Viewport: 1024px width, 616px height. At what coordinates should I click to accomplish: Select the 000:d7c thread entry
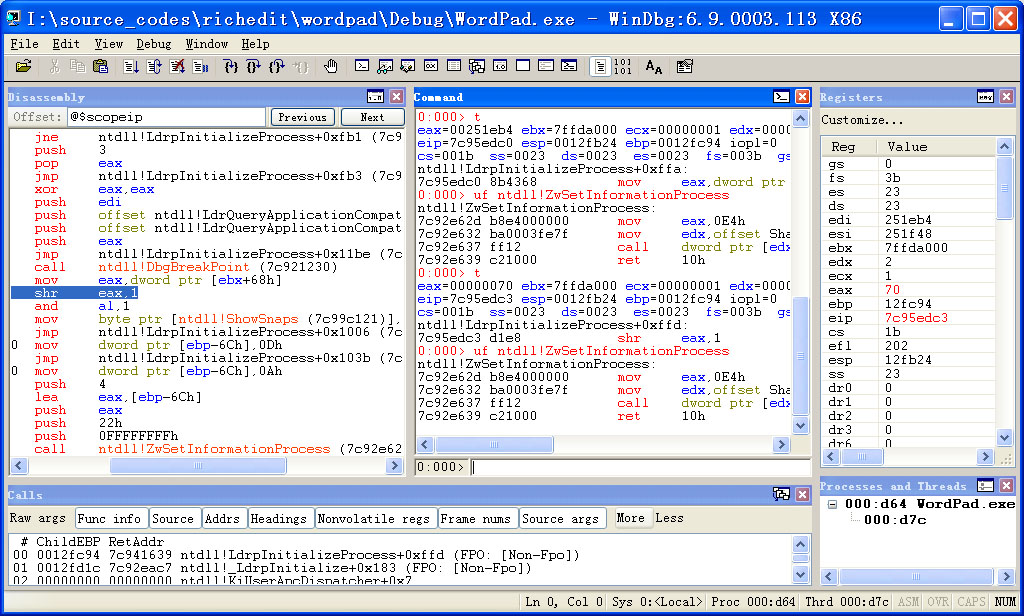click(895, 520)
